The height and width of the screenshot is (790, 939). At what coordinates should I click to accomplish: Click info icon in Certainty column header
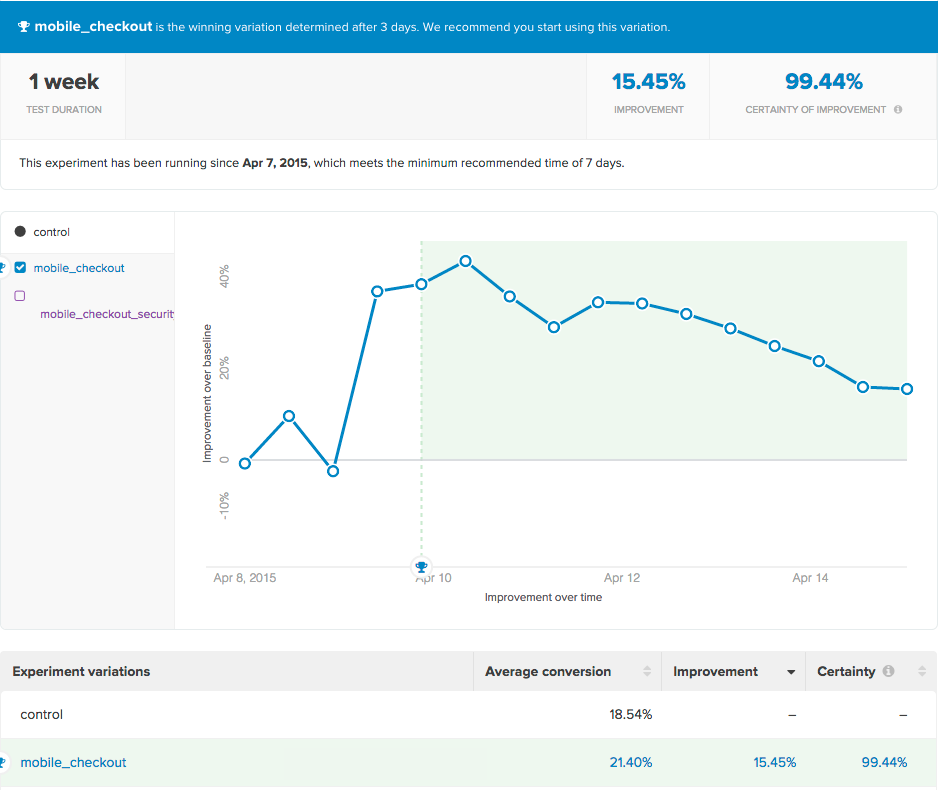pyautogui.click(x=889, y=671)
